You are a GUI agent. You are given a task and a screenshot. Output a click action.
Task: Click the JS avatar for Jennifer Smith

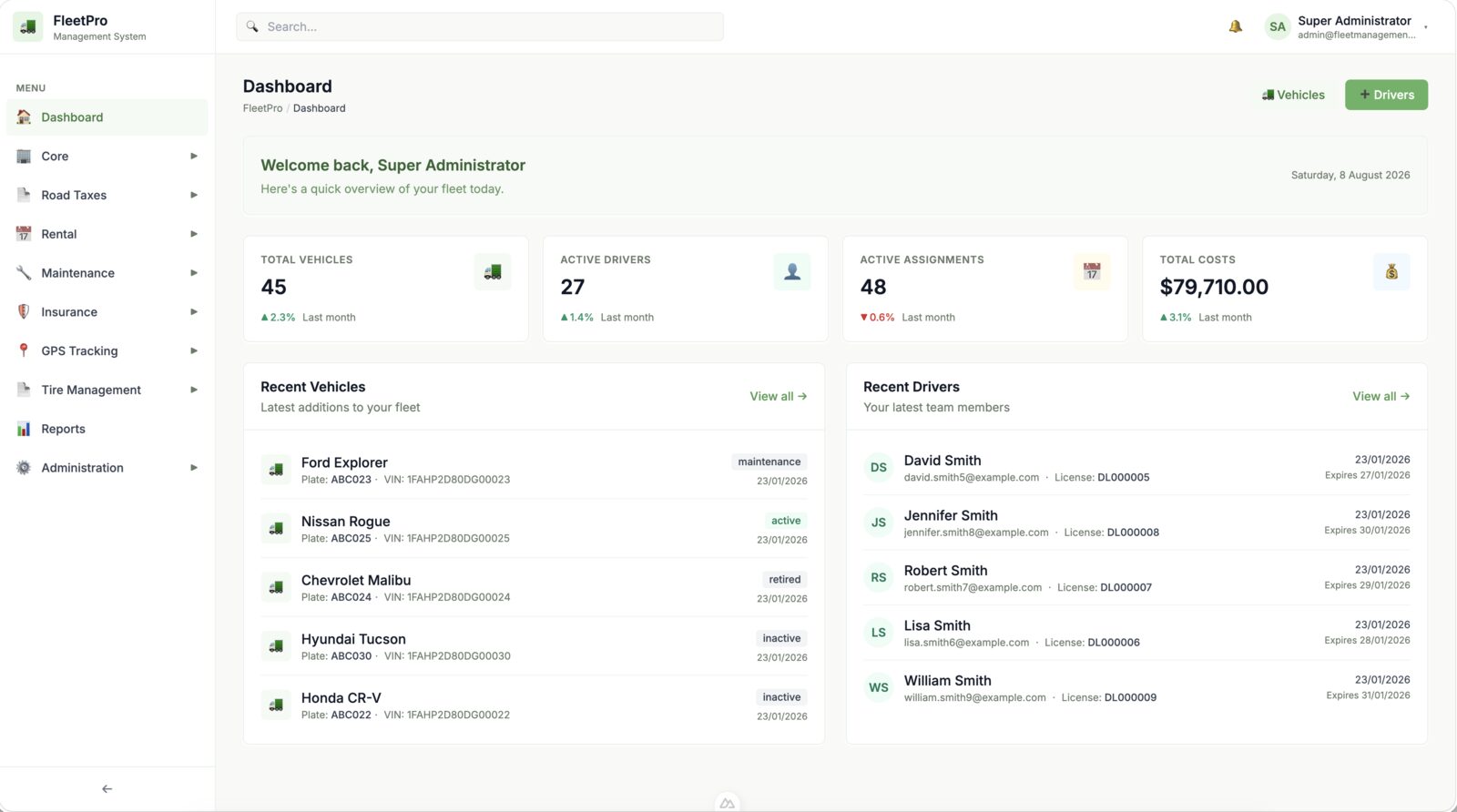tap(879, 523)
